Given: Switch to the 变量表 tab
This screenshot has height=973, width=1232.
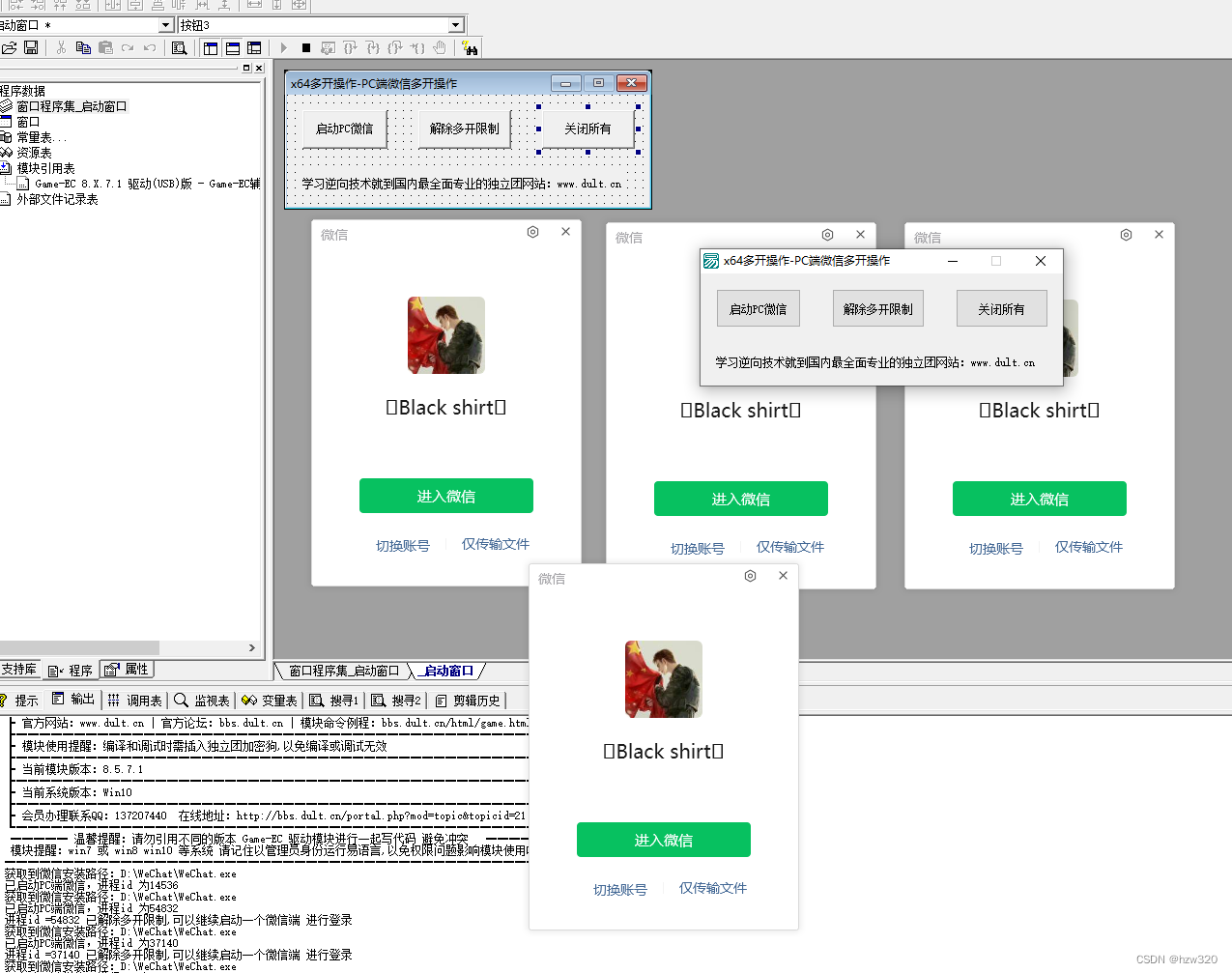Looking at the screenshot, I should pyautogui.click(x=270, y=701).
